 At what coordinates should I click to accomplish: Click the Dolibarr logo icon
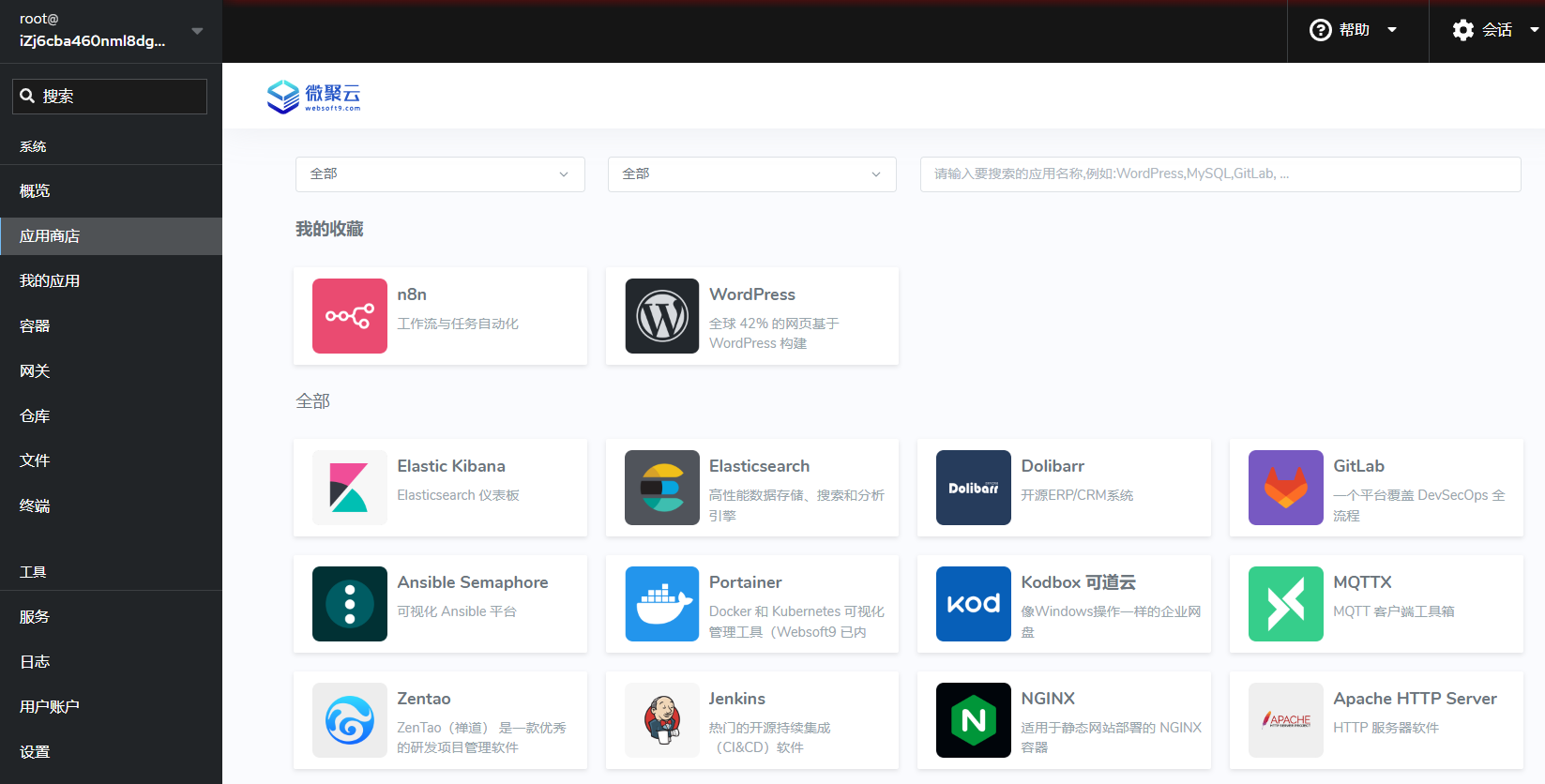pyautogui.click(x=973, y=488)
